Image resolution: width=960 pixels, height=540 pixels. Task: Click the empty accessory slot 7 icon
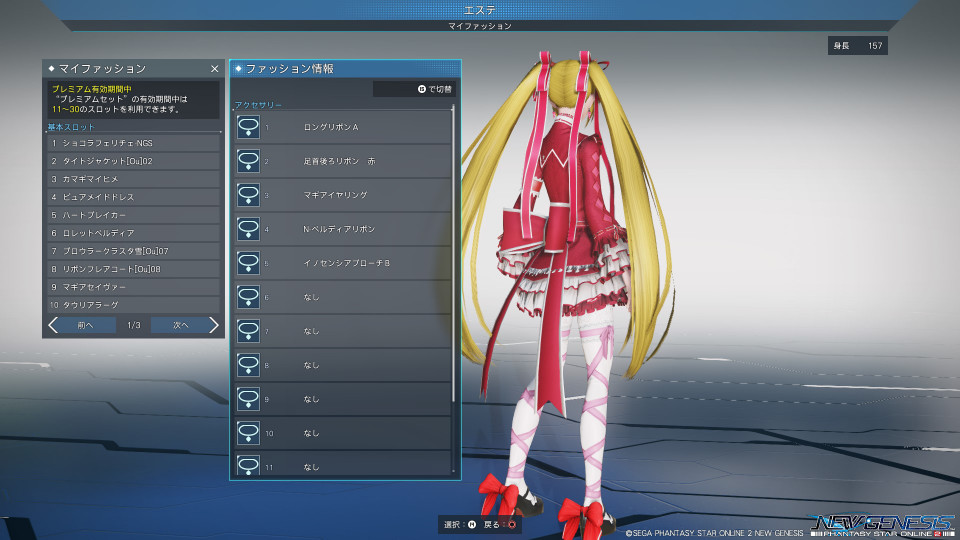point(248,331)
